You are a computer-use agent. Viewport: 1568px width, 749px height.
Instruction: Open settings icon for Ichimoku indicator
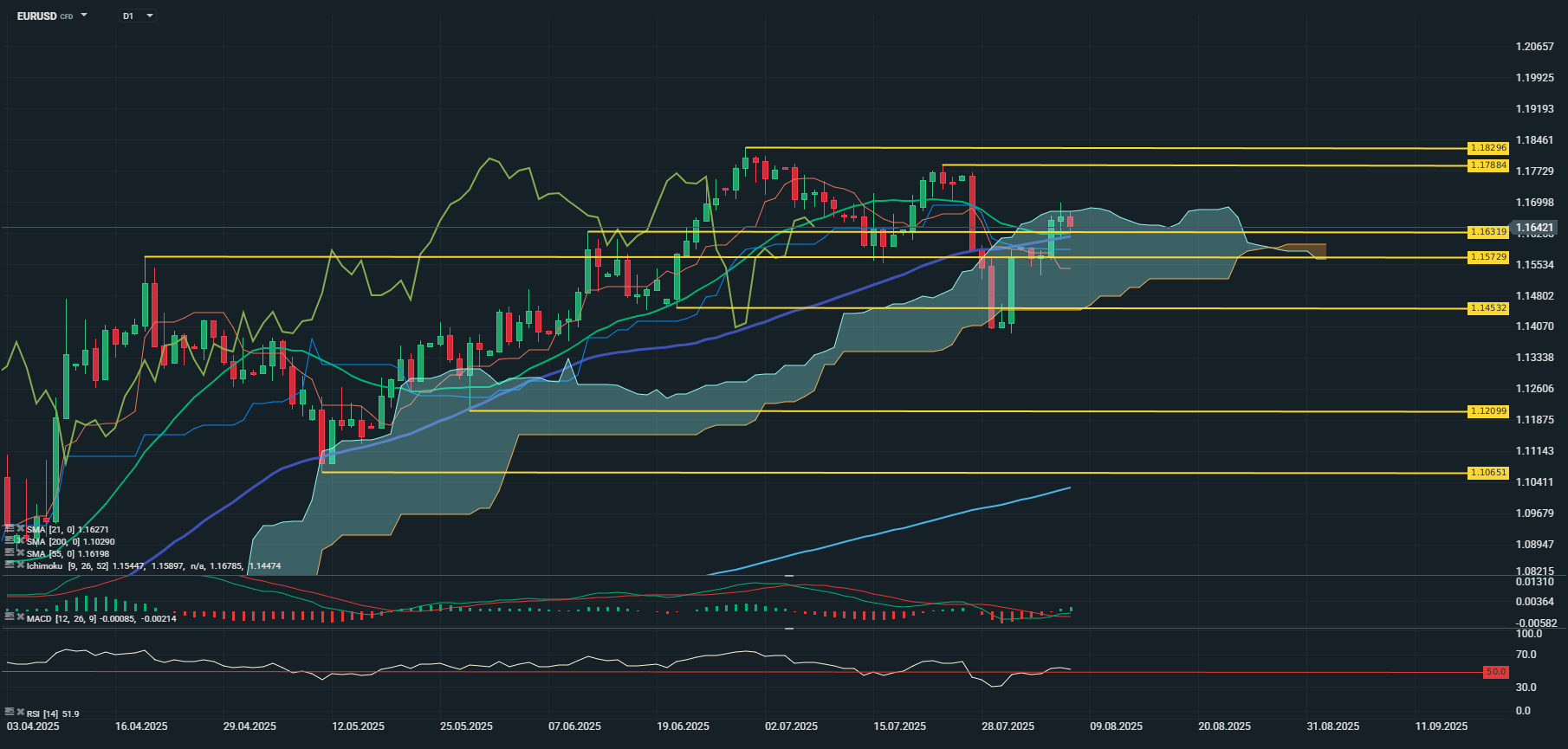tap(10, 565)
